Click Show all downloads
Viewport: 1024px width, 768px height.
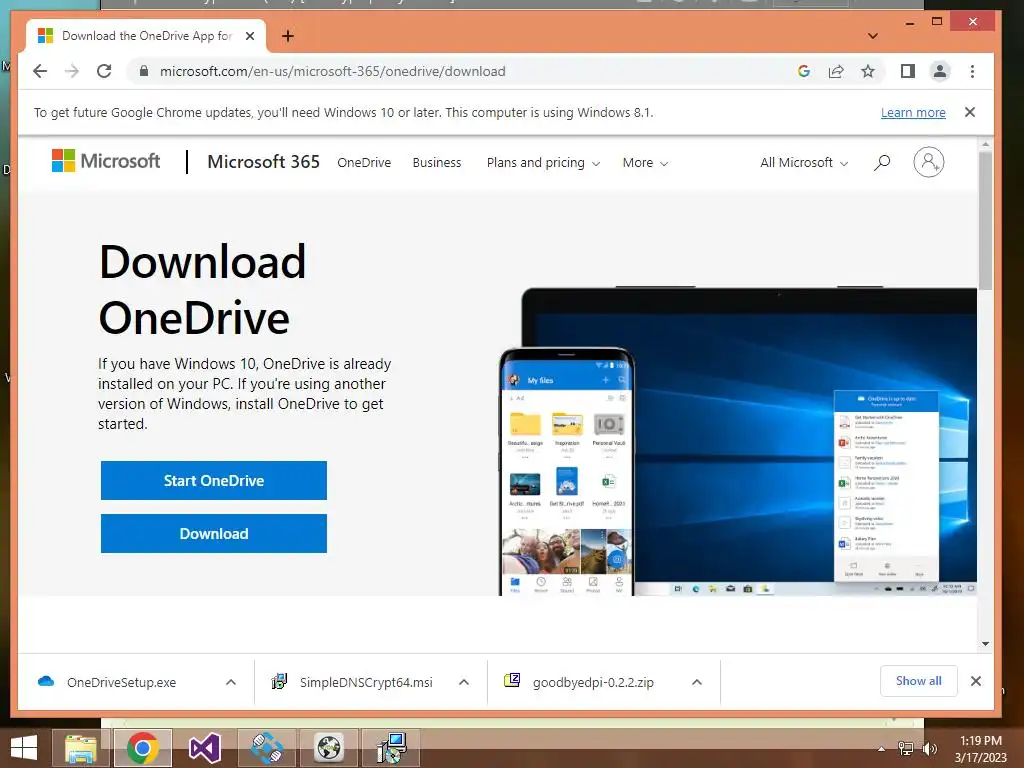click(918, 681)
